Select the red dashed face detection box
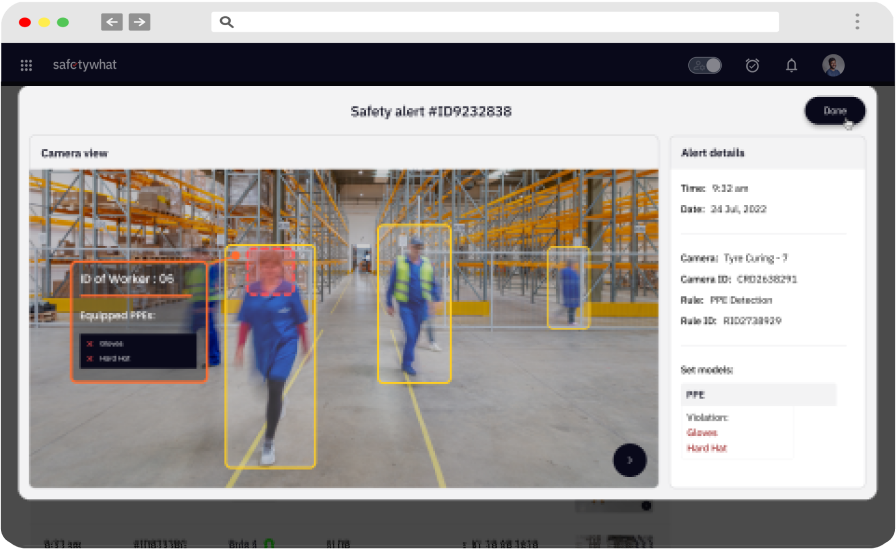896x549 pixels. [270, 271]
